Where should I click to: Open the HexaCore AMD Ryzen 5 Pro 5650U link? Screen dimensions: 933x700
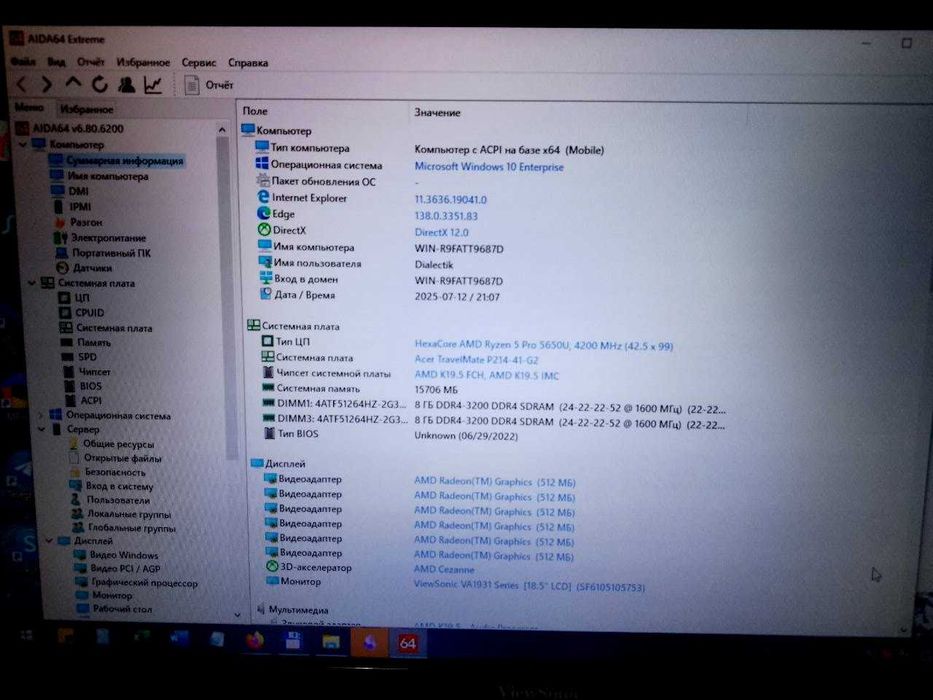tap(543, 345)
